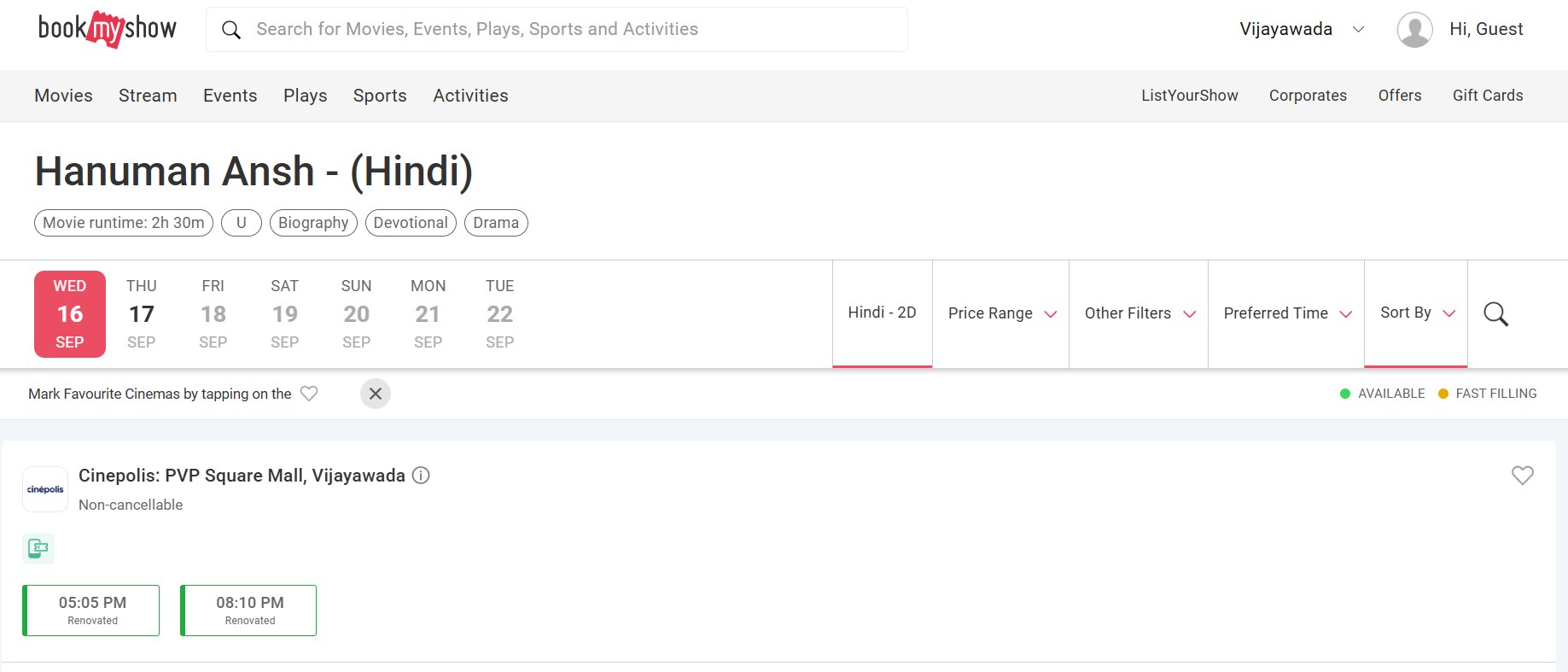
Task: Expand the Price Range filter
Action: coord(1001,313)
